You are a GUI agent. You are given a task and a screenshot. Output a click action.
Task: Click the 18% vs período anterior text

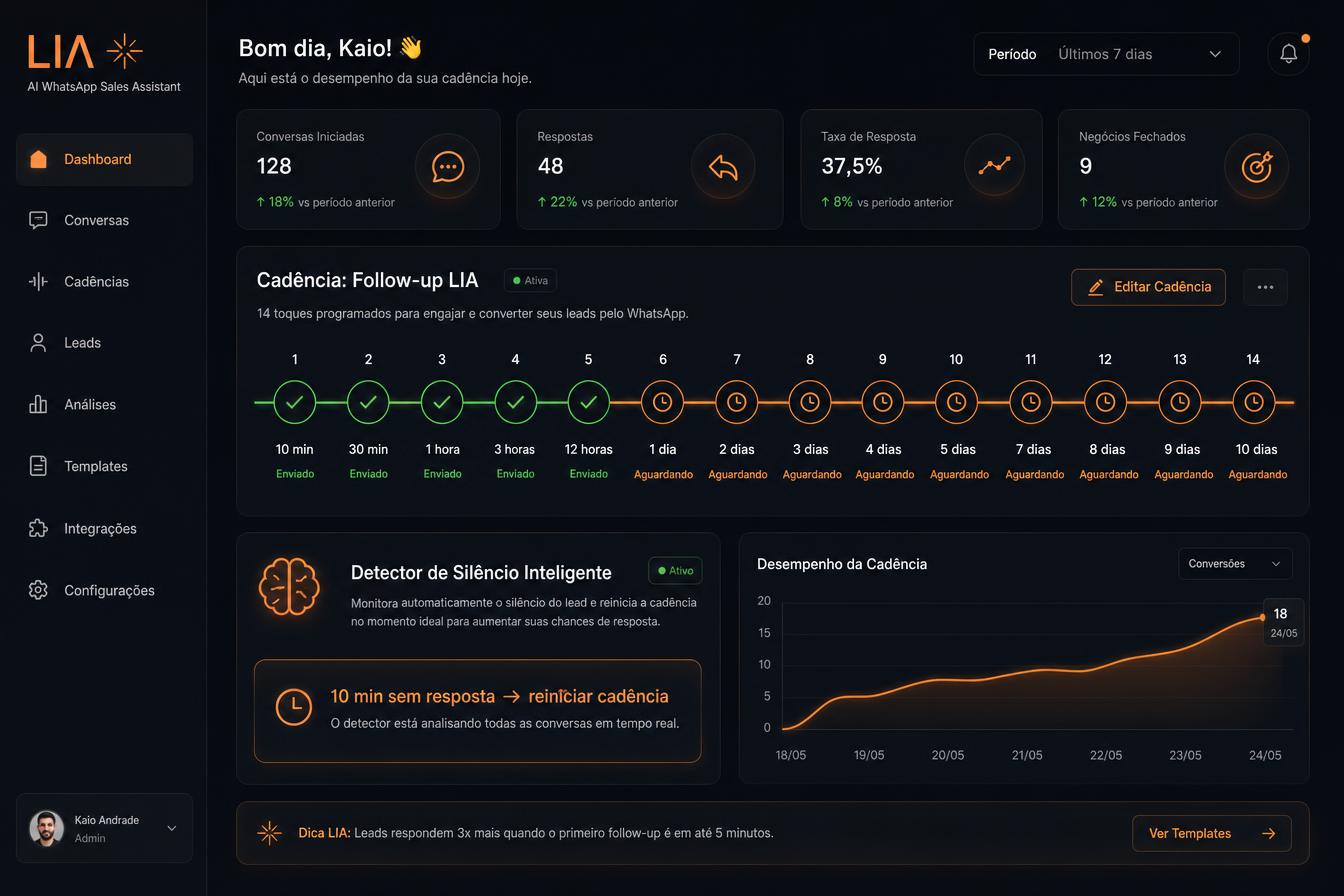[325, 202]
